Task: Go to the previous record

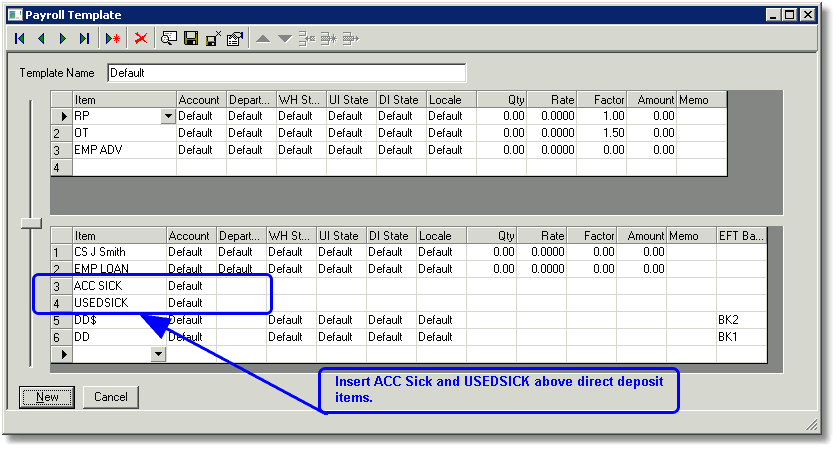Action: [x=41, y=38]
